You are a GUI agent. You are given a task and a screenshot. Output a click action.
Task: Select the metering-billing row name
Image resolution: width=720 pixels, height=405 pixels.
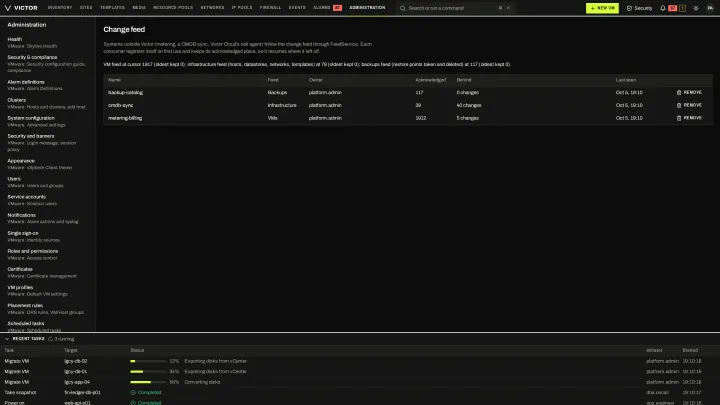(125, 118)
